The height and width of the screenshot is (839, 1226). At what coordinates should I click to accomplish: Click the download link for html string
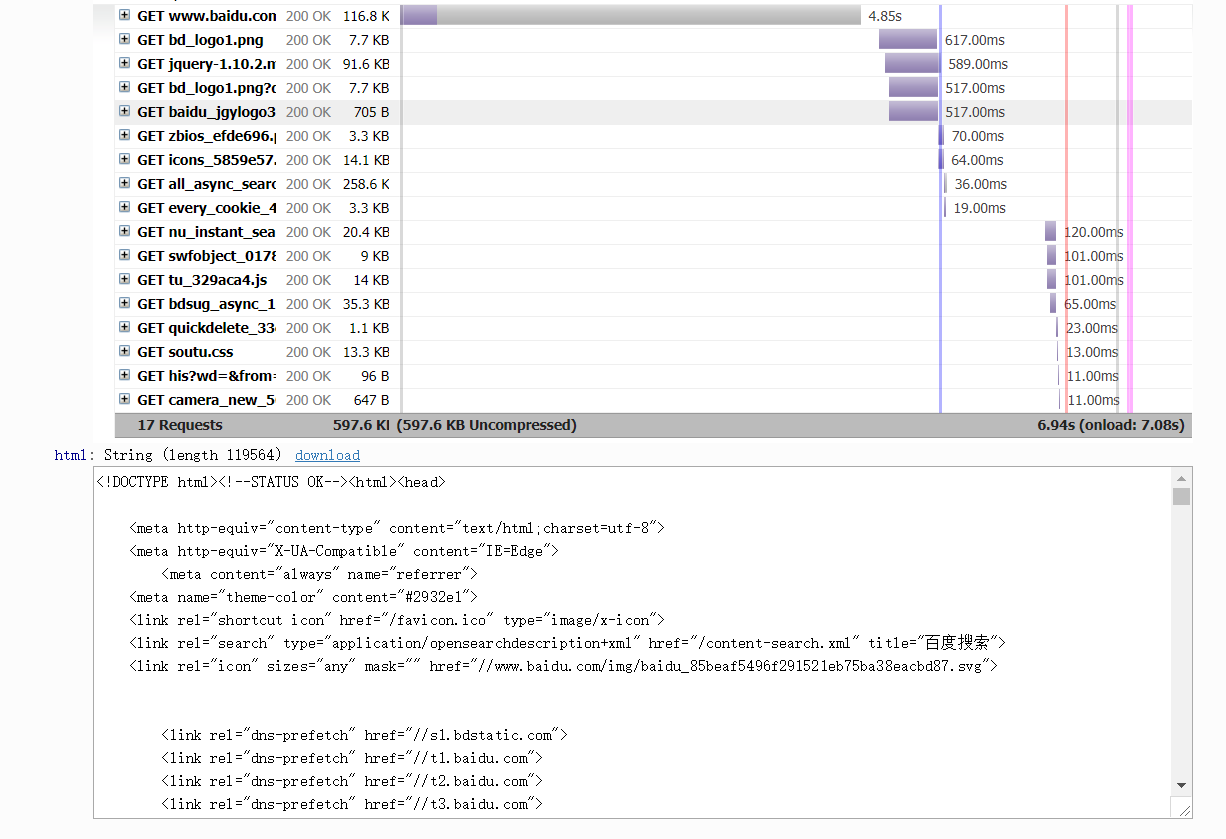[327, 455]
